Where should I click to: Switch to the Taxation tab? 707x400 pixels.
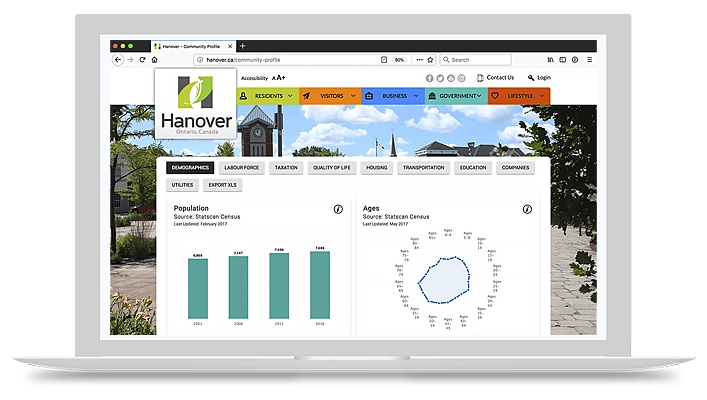286,168
